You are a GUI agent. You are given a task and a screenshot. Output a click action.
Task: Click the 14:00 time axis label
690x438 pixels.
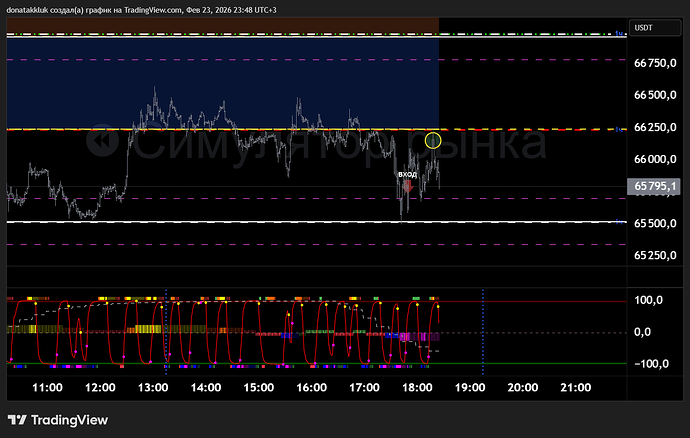coord(206,387)
